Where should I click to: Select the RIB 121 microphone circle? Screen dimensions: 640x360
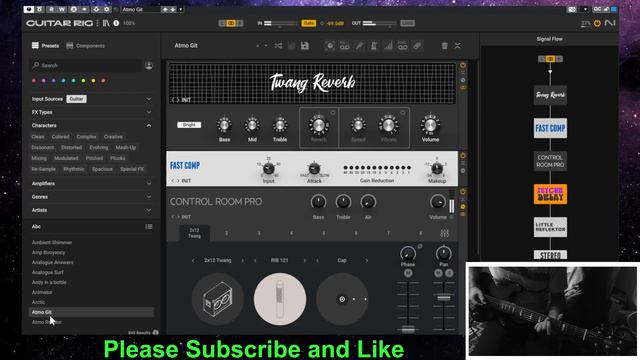click(x=280, y=299)
